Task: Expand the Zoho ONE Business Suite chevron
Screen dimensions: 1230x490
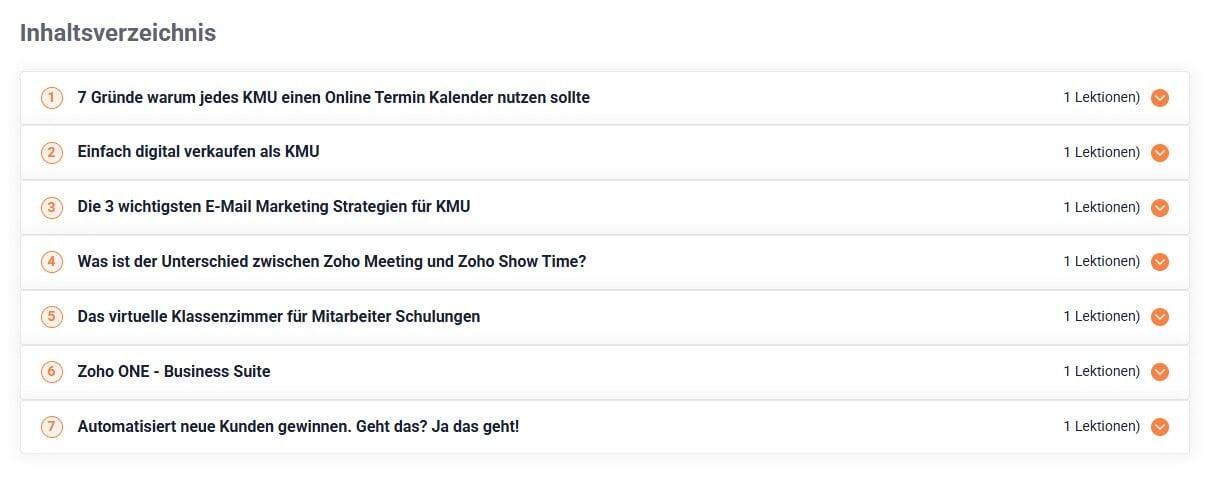Action: tap(1160, 372)
